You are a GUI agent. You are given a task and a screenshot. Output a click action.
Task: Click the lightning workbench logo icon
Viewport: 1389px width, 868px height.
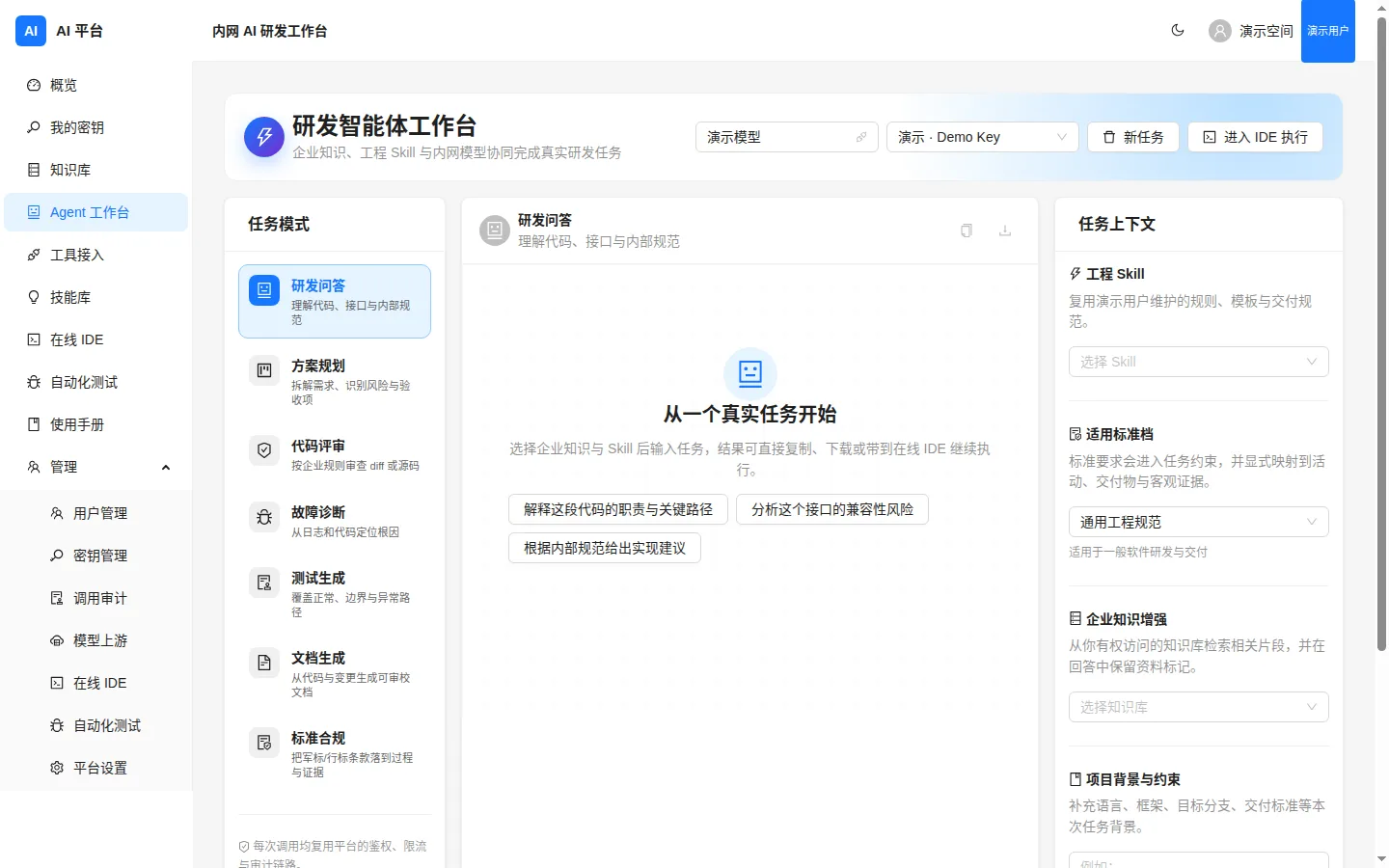pos(264,137)
